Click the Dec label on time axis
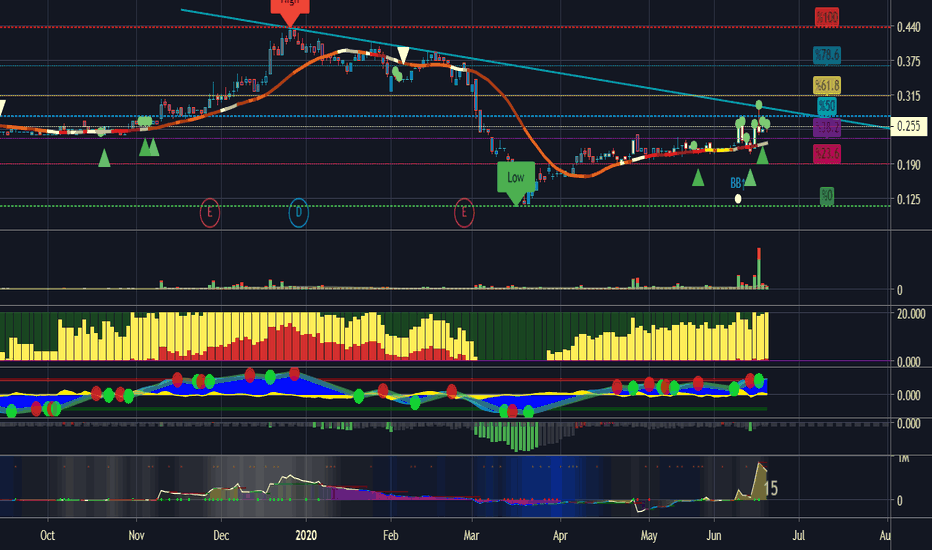The height and width of the screenshot is (550, 932). point(221,535)
